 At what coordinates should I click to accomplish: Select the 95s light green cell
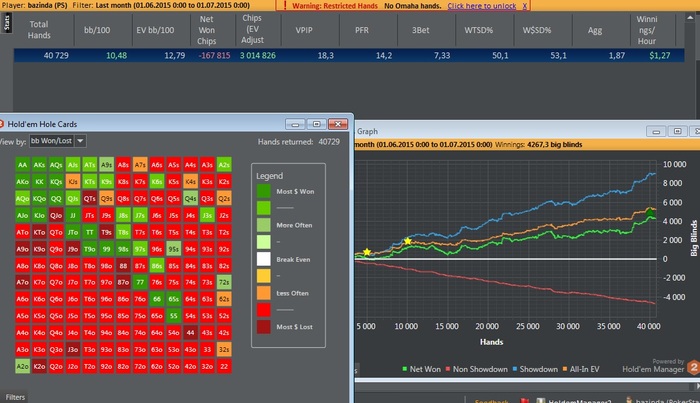click(x=173, y=249)
